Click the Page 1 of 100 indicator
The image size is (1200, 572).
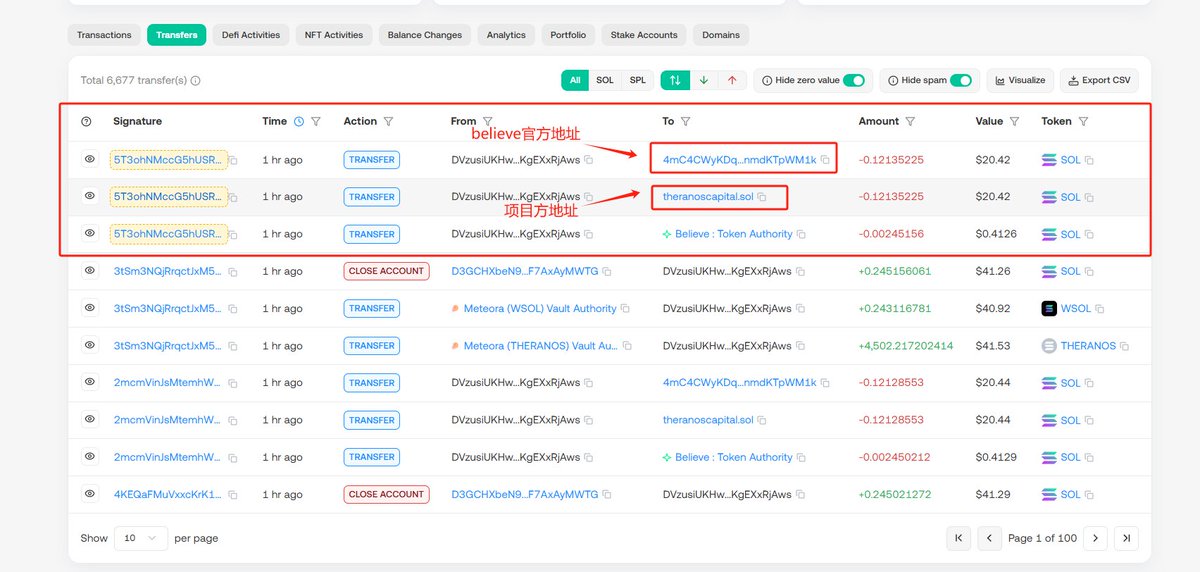tap(1042, 538)
